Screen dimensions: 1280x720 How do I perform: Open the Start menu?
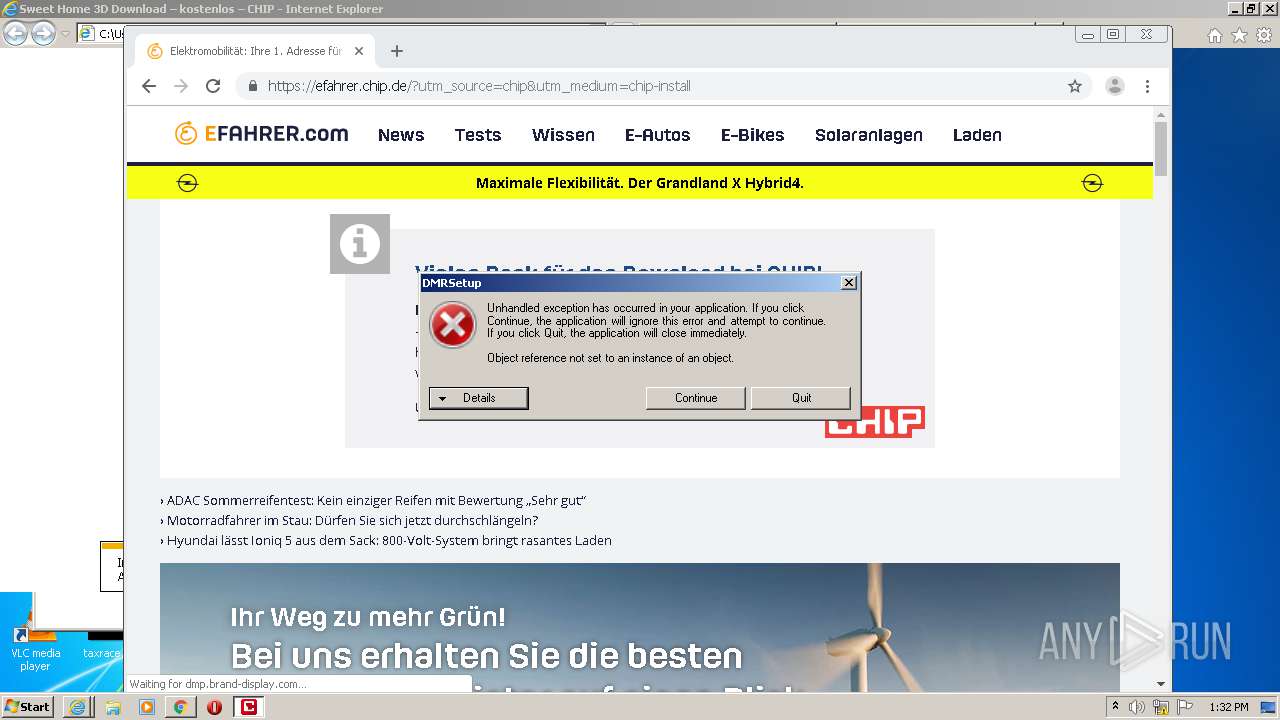(x=27, y=707)
